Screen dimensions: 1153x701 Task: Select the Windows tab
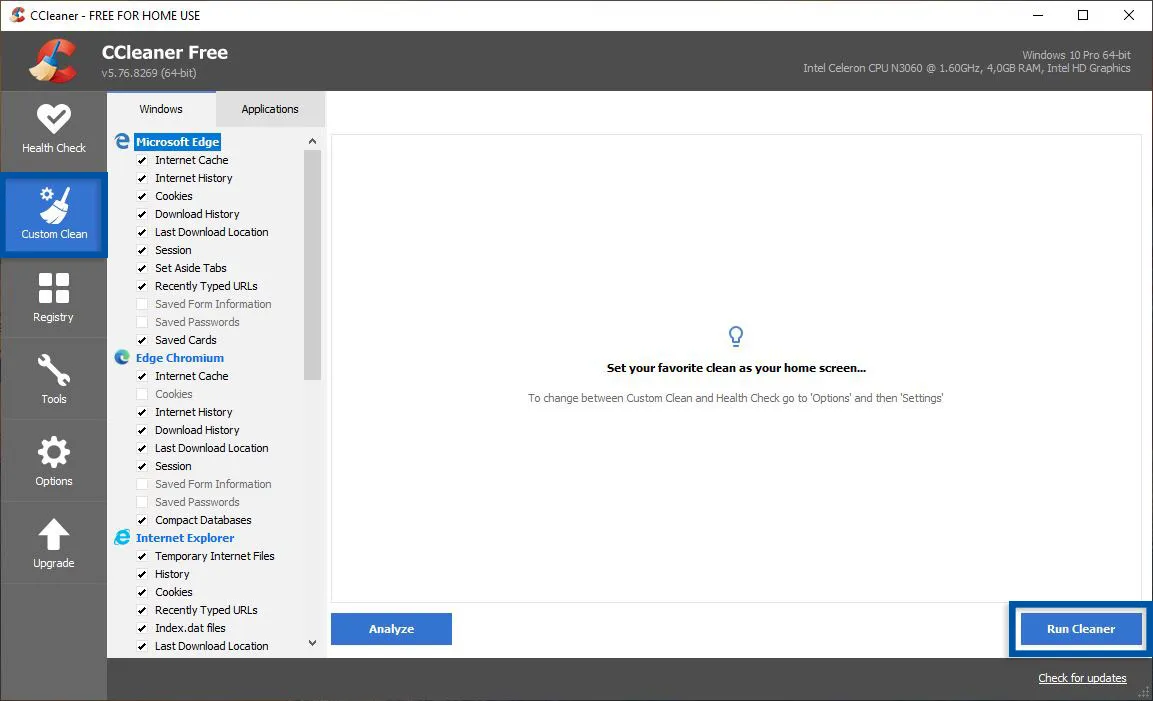click(160, 109)
